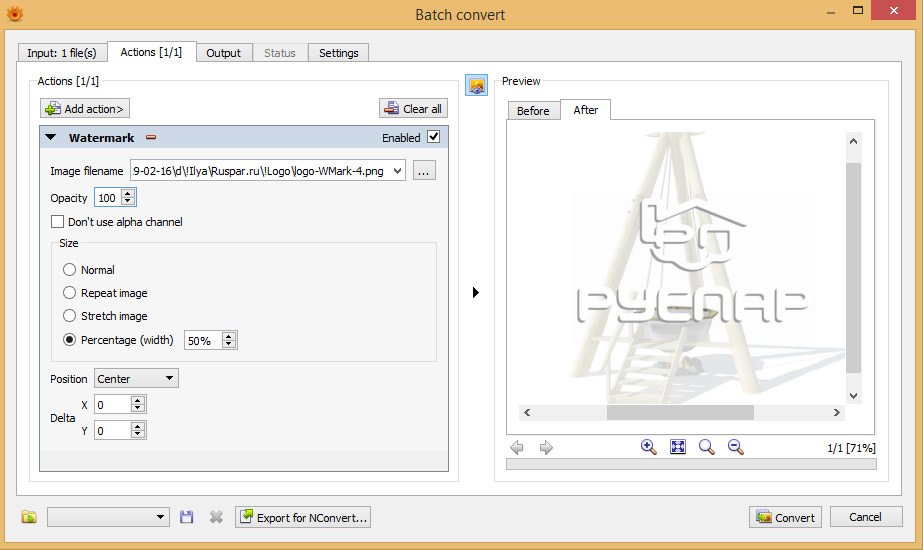This screenshot has width=923, height=550.
Task: Increase Delta Y with the up arrow
Action: tap(138, 426)
